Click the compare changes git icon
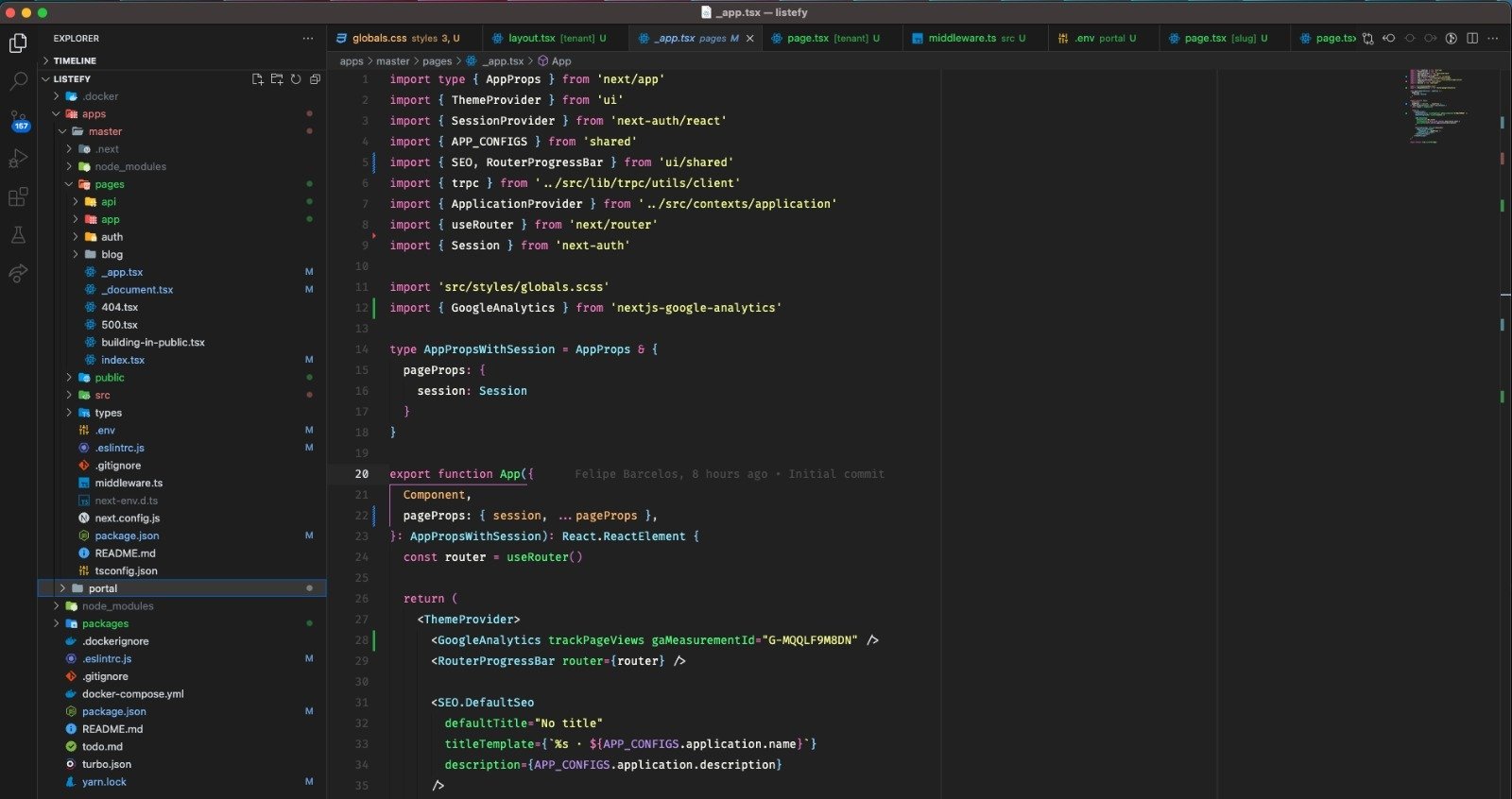Viewport: 1512px width, 799px height. [1367, 39]
